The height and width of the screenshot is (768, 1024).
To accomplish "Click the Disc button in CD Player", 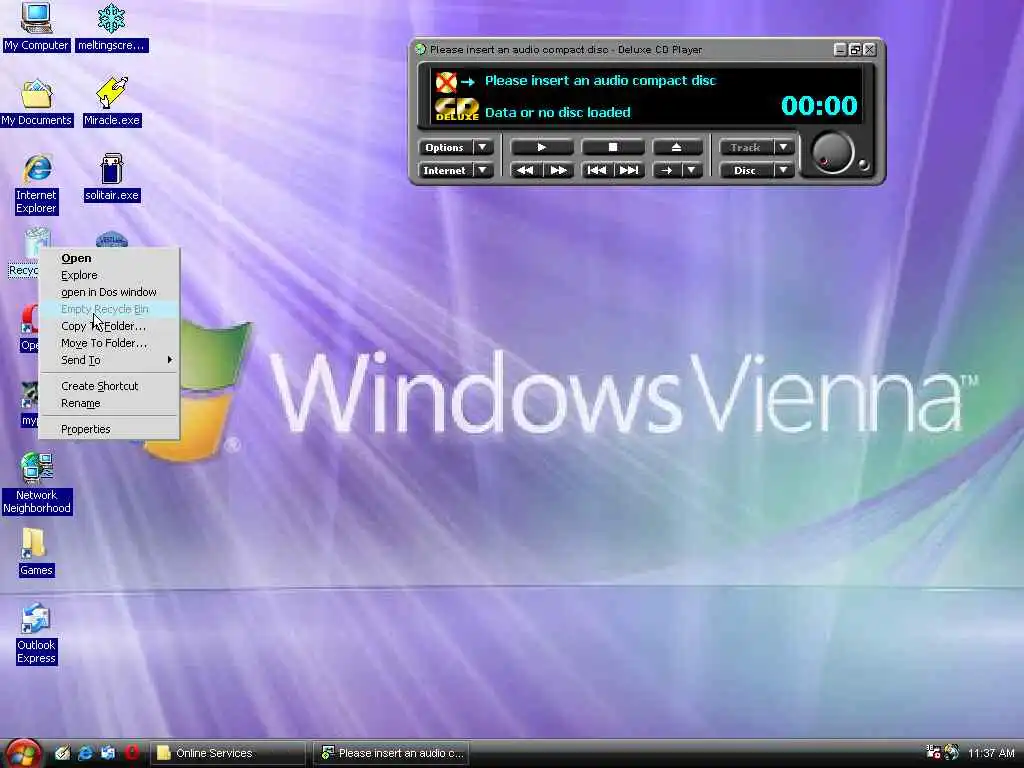I will (745, 170).
